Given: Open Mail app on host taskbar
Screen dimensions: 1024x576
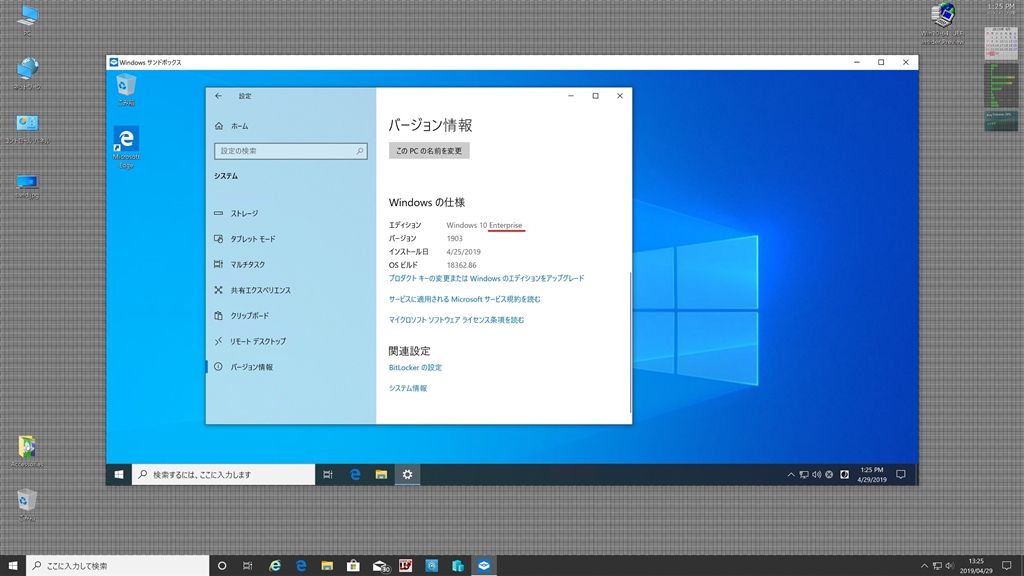Looking at the screenshot, I should (x=380, y=566).
